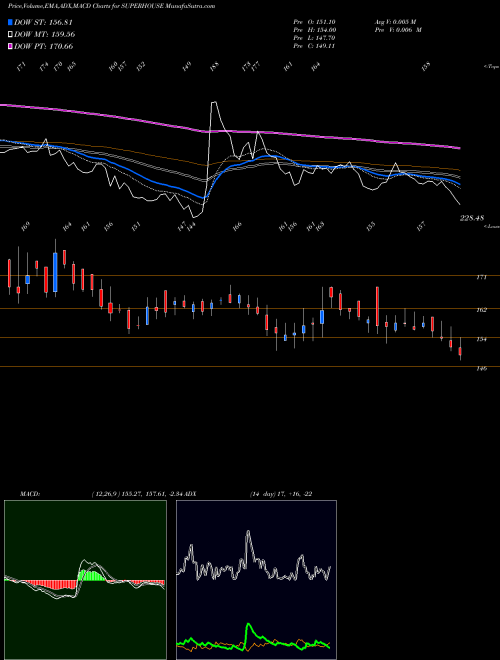Click the 166 low label
Image resolution: width=500 pixels, height=660 pixels.
coord(237,227)
